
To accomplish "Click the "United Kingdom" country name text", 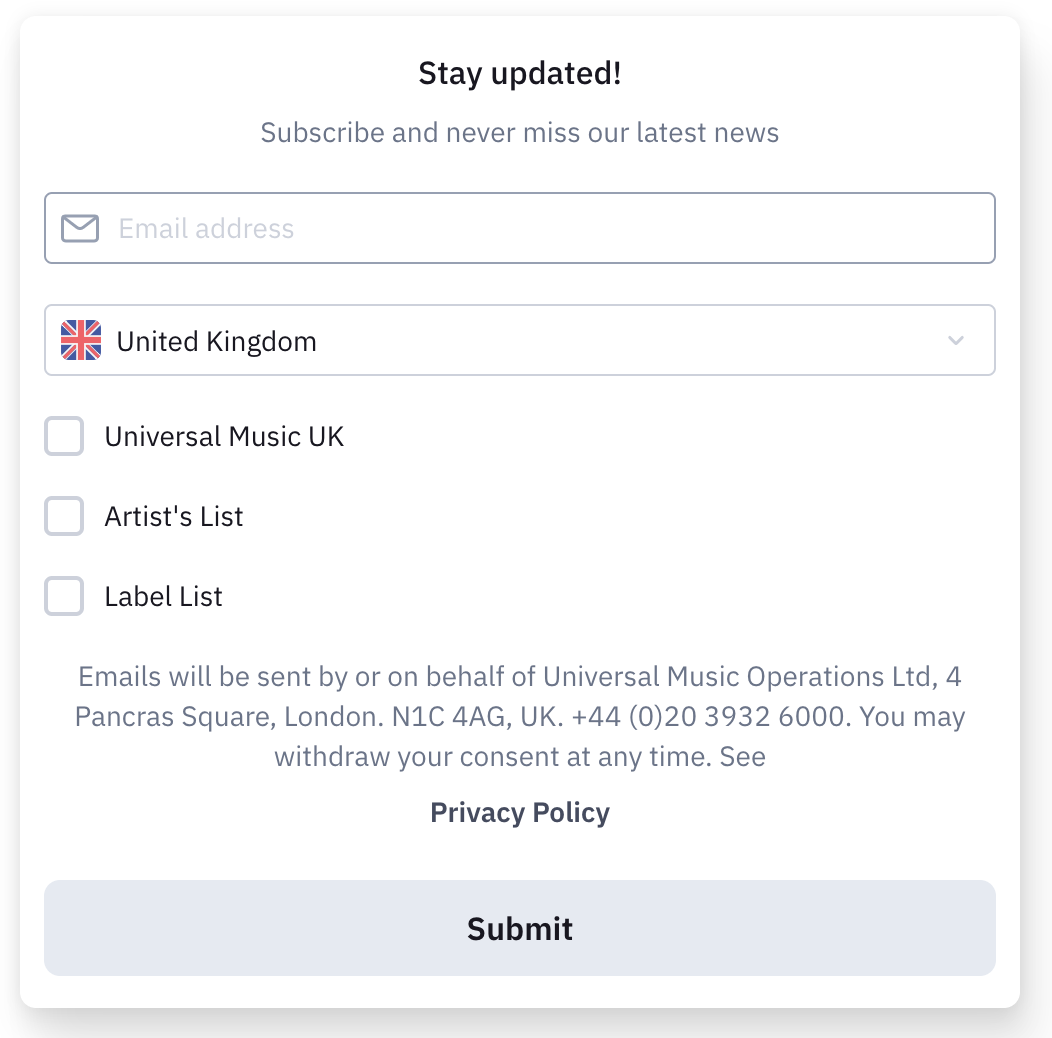I will (x=216, y=342).
